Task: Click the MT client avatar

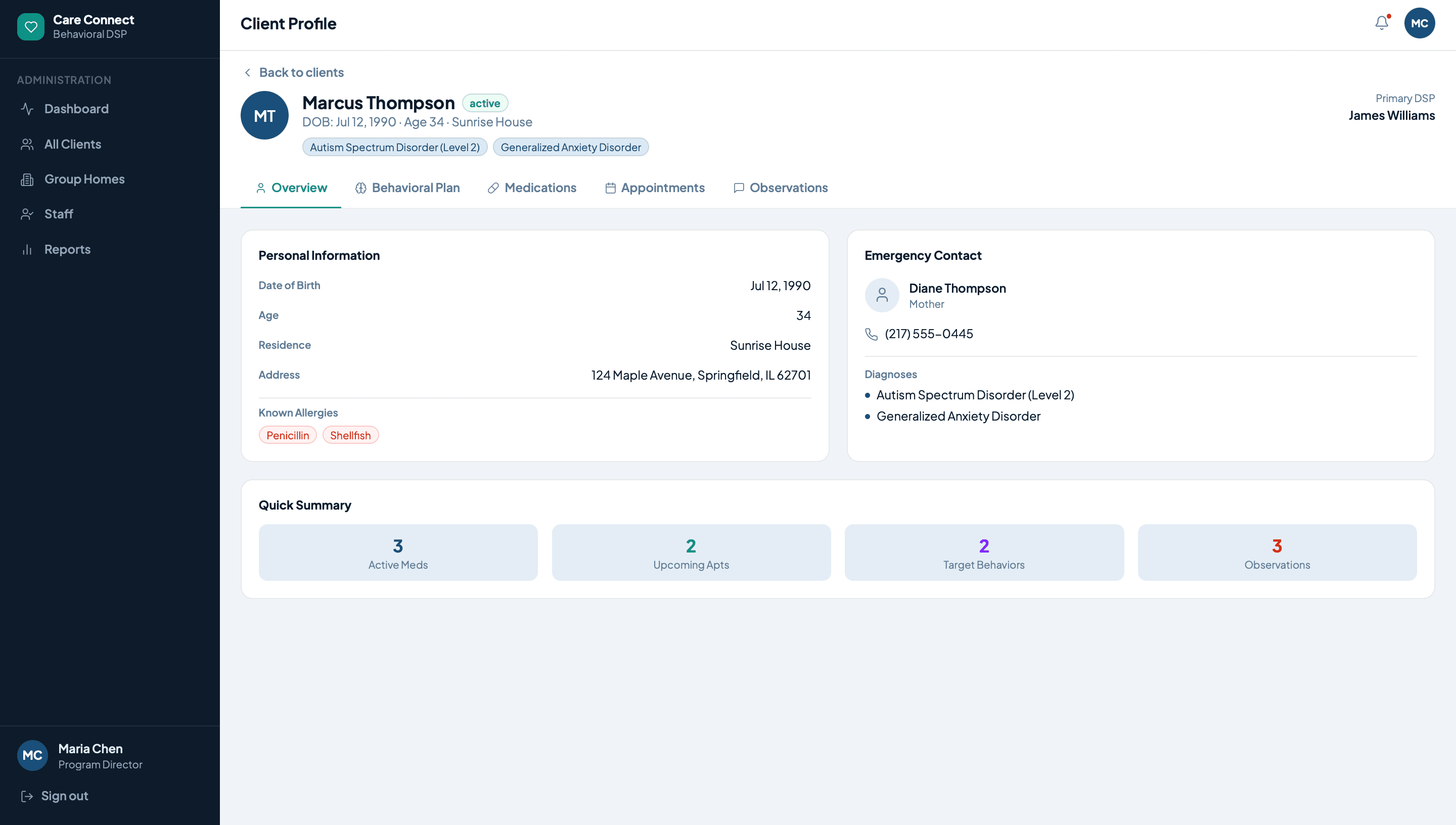Action: tap(264, 116)
